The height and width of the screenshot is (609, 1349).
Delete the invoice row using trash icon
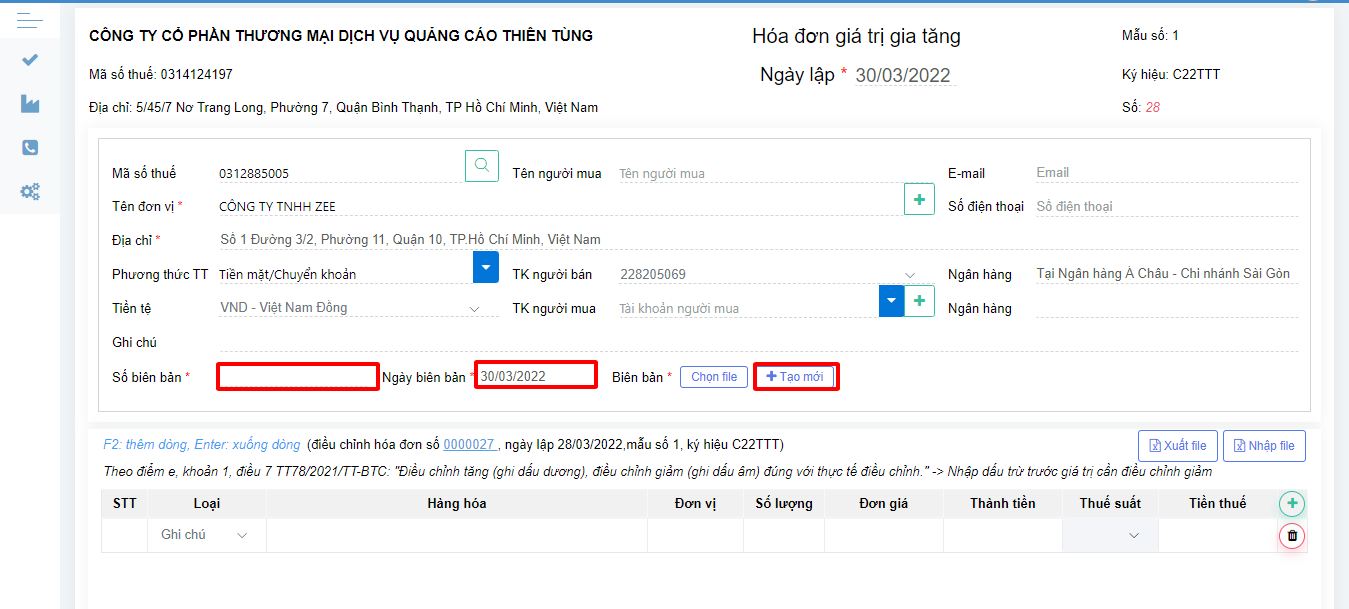coord(1291,536)
